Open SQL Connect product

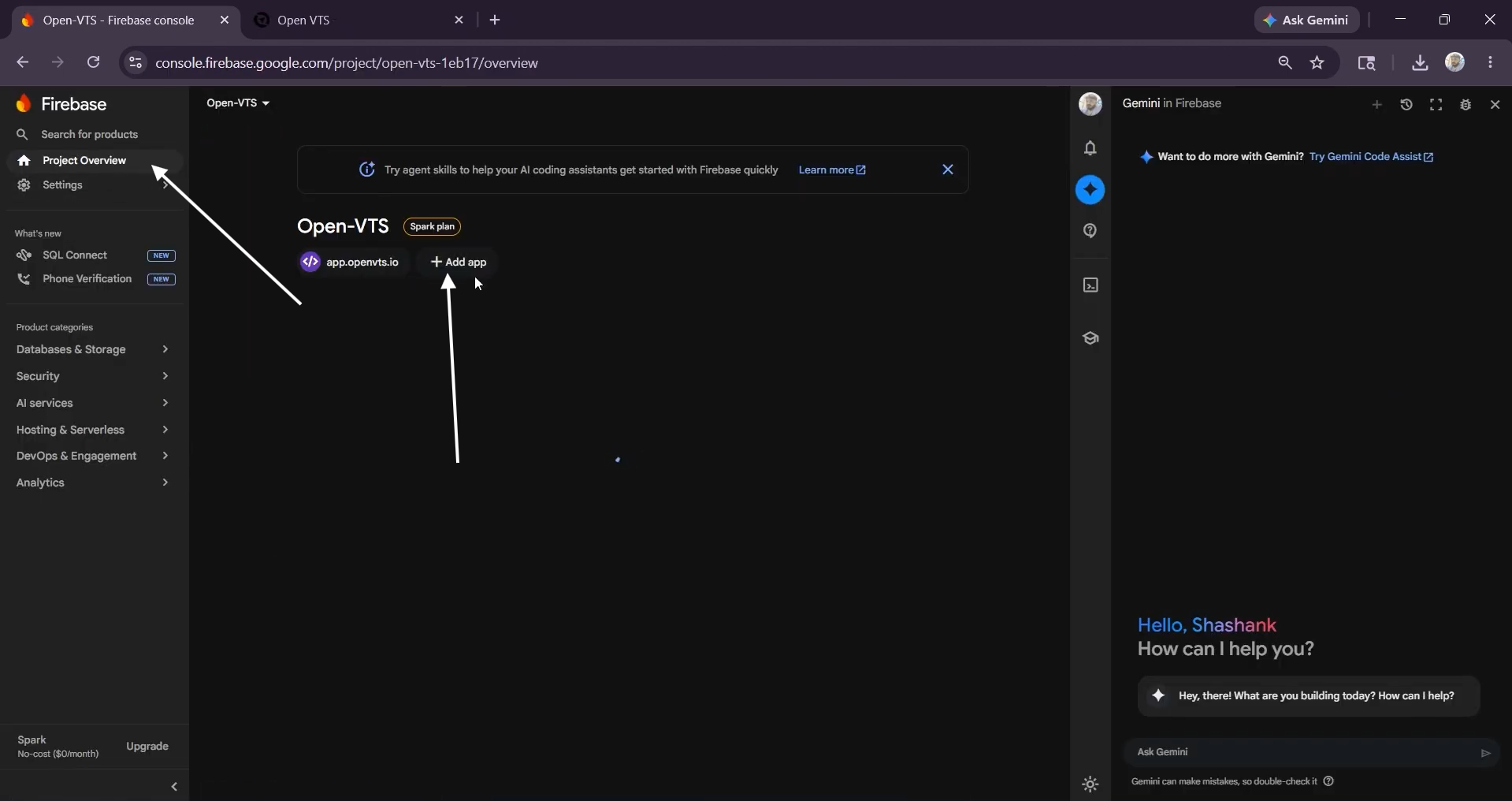[x=75, y=255]
